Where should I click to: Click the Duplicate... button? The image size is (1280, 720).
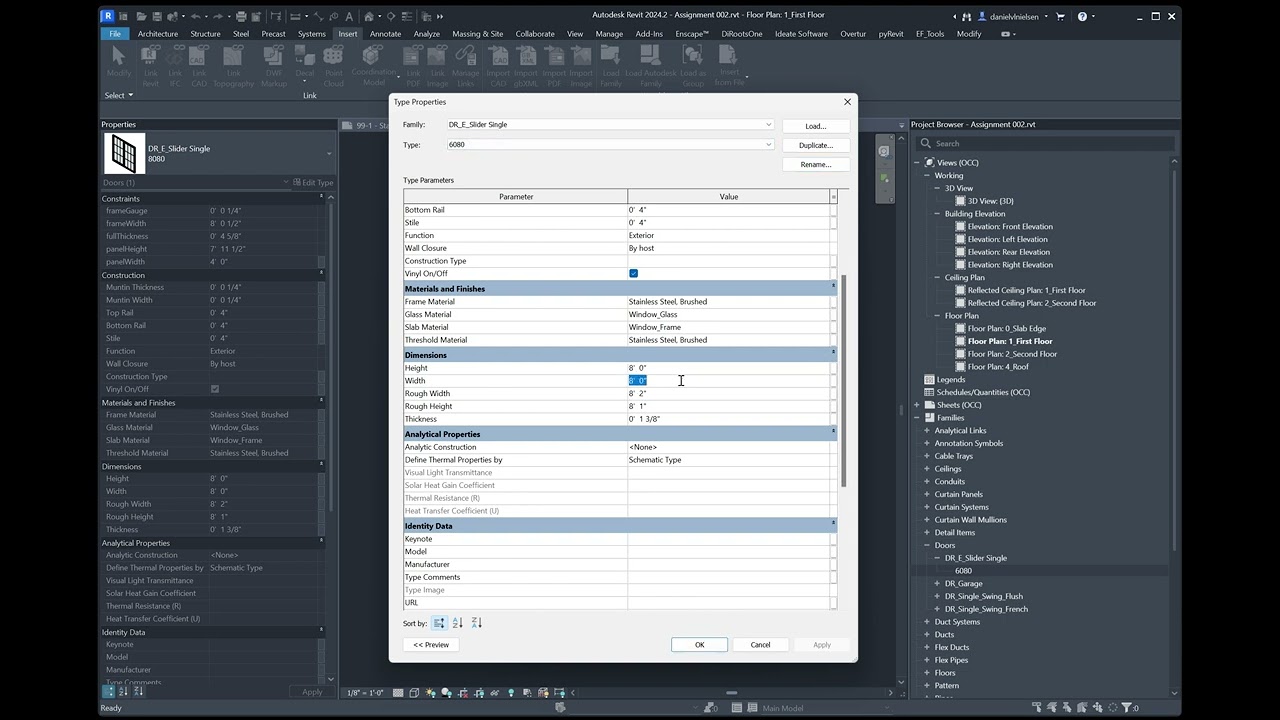[816, 145]
